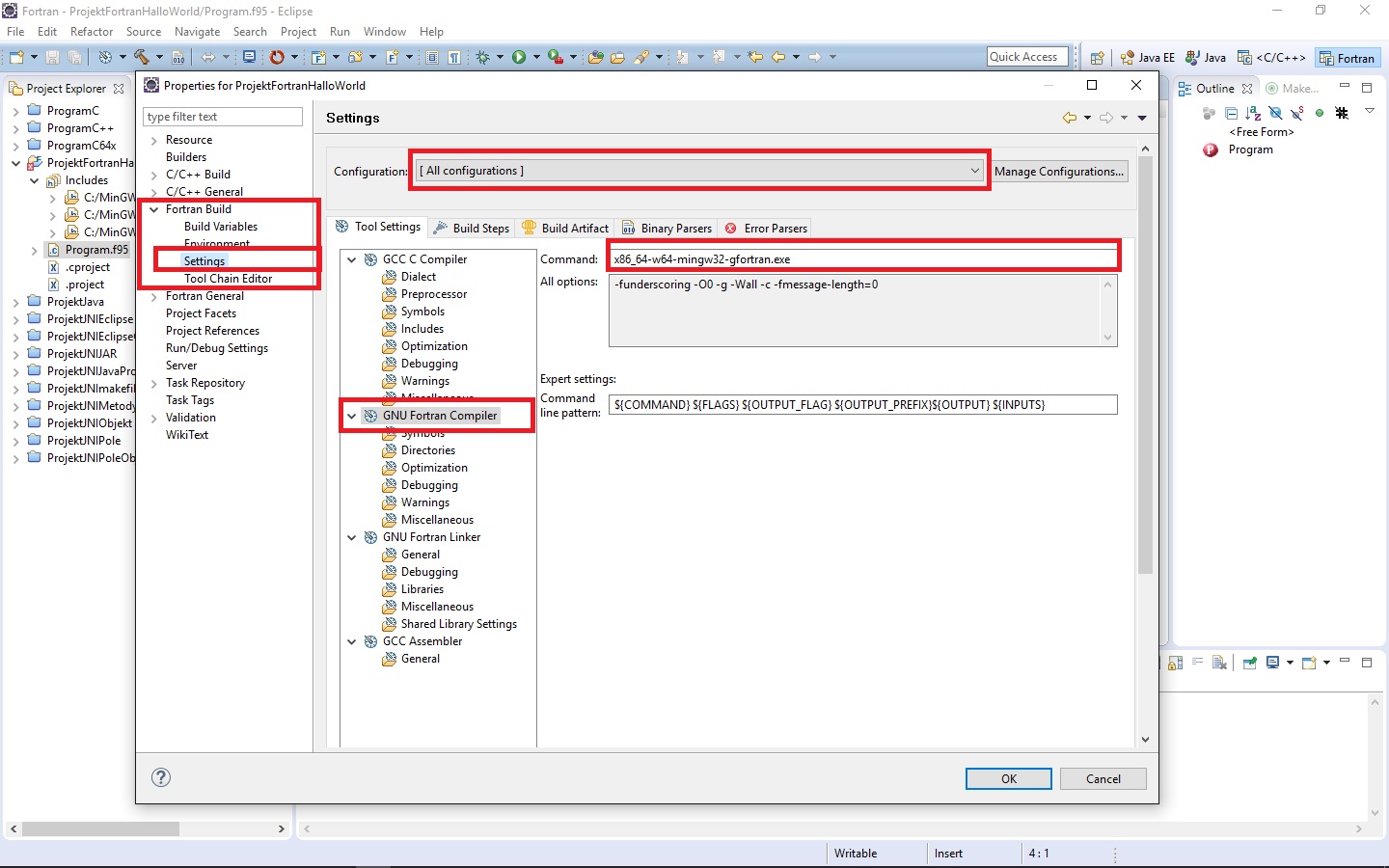
Task: Click the help question mark icon
Action: [161, 777]
